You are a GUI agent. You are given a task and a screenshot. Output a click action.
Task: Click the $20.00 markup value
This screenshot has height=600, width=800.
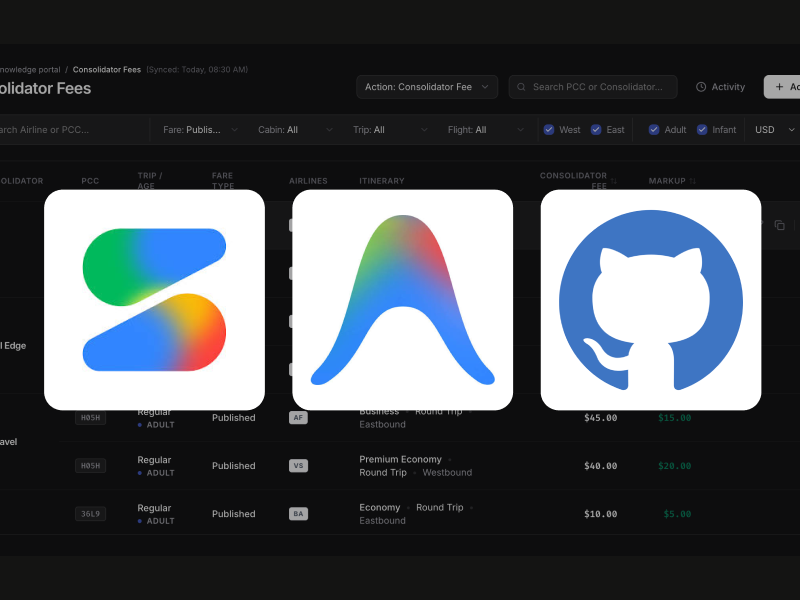pyautogui.click(x=674, y=466)
